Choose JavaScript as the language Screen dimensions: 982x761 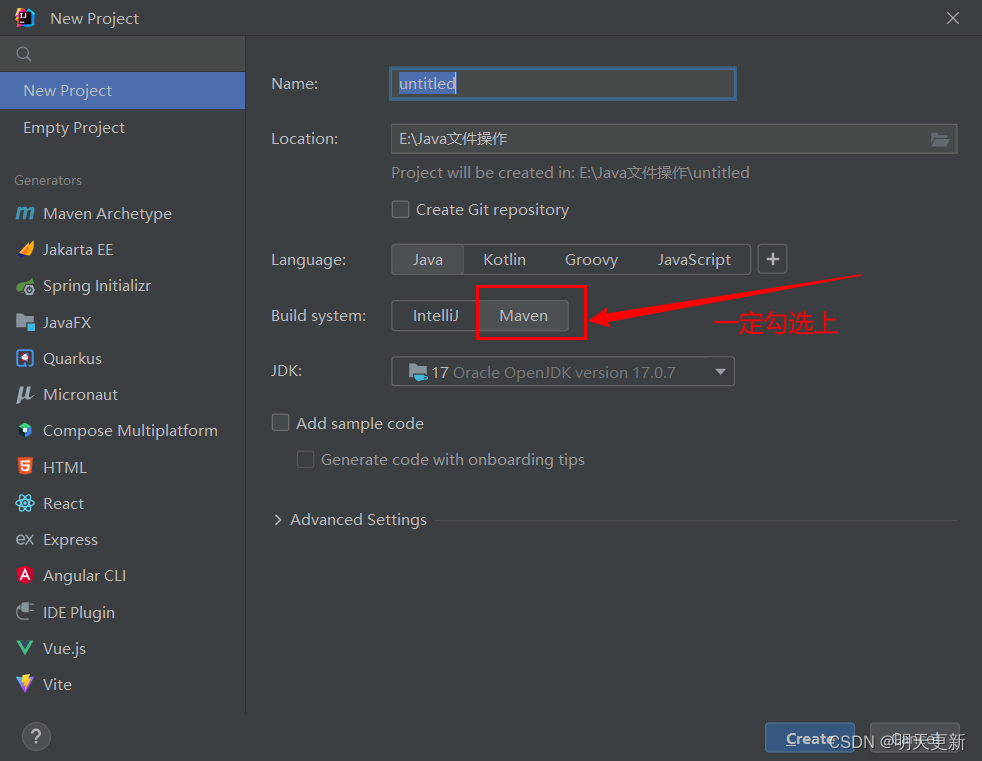click(x=694, y=259)
